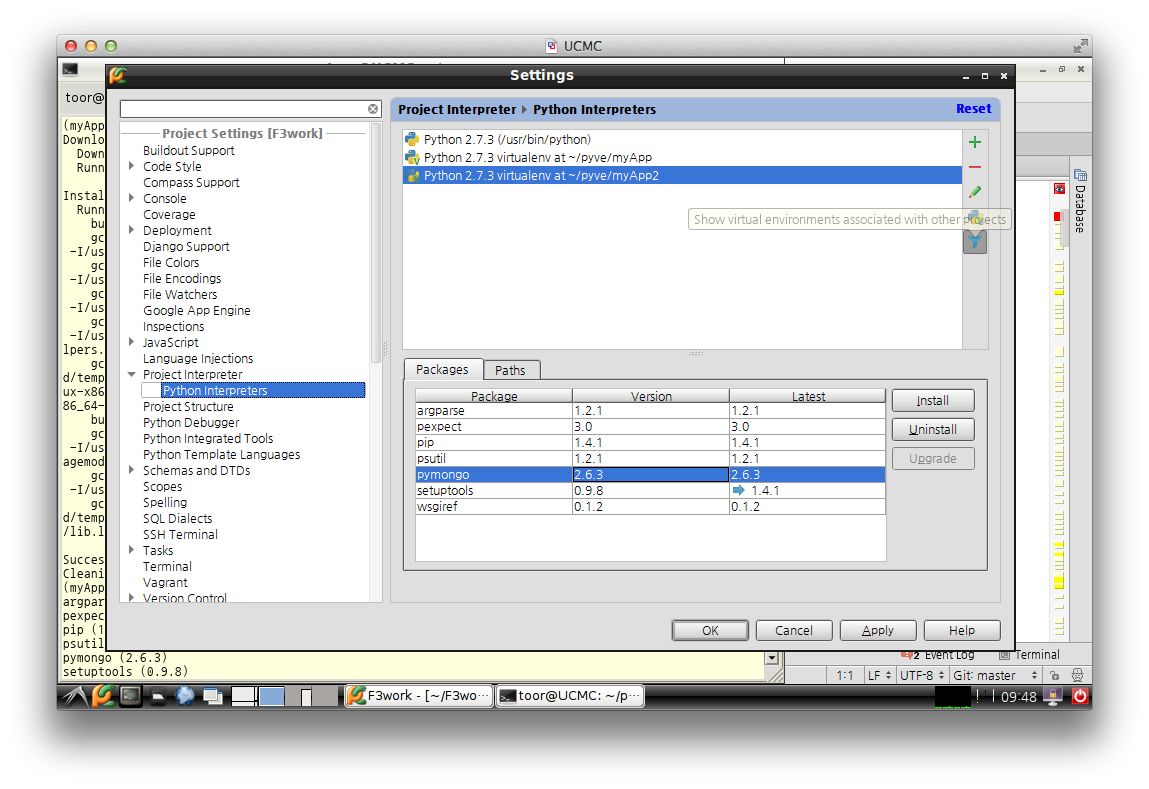Select the Packages tab
1149x789 pixels.
pyautogui.click(x=442, y=369)
